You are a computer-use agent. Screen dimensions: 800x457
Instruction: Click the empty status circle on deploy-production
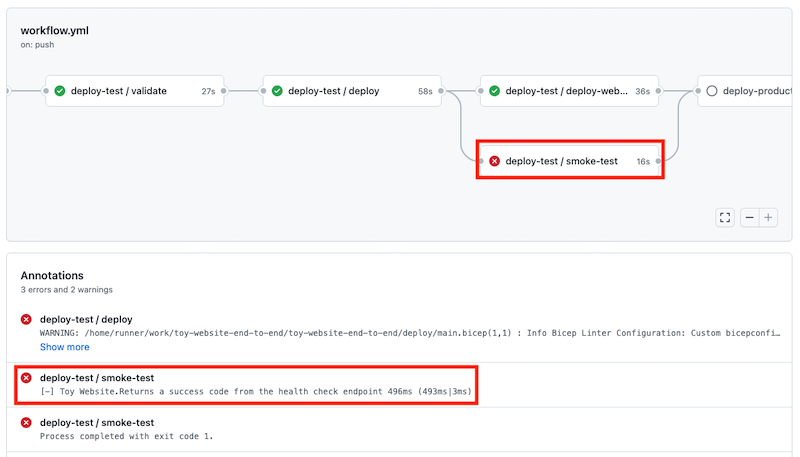pyautogui.click(x=712, y=91)
